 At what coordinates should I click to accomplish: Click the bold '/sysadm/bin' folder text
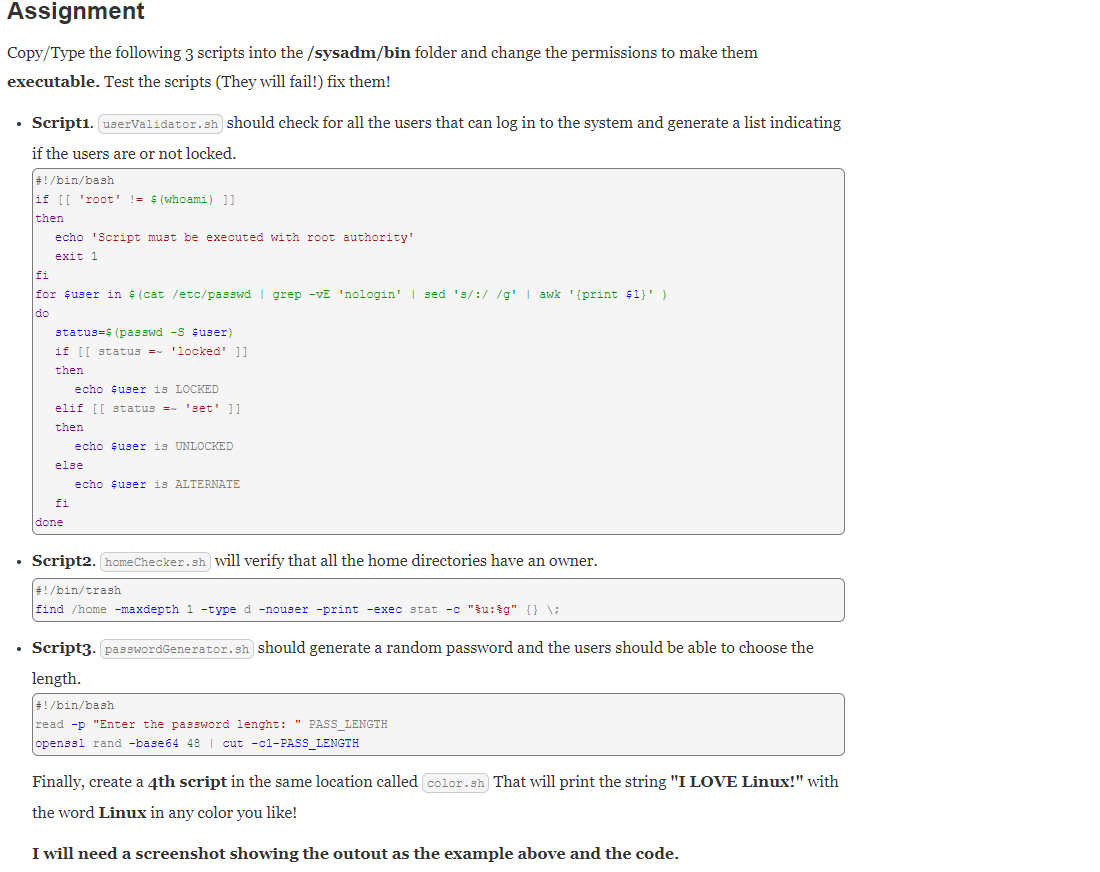[x=358, y=53]
